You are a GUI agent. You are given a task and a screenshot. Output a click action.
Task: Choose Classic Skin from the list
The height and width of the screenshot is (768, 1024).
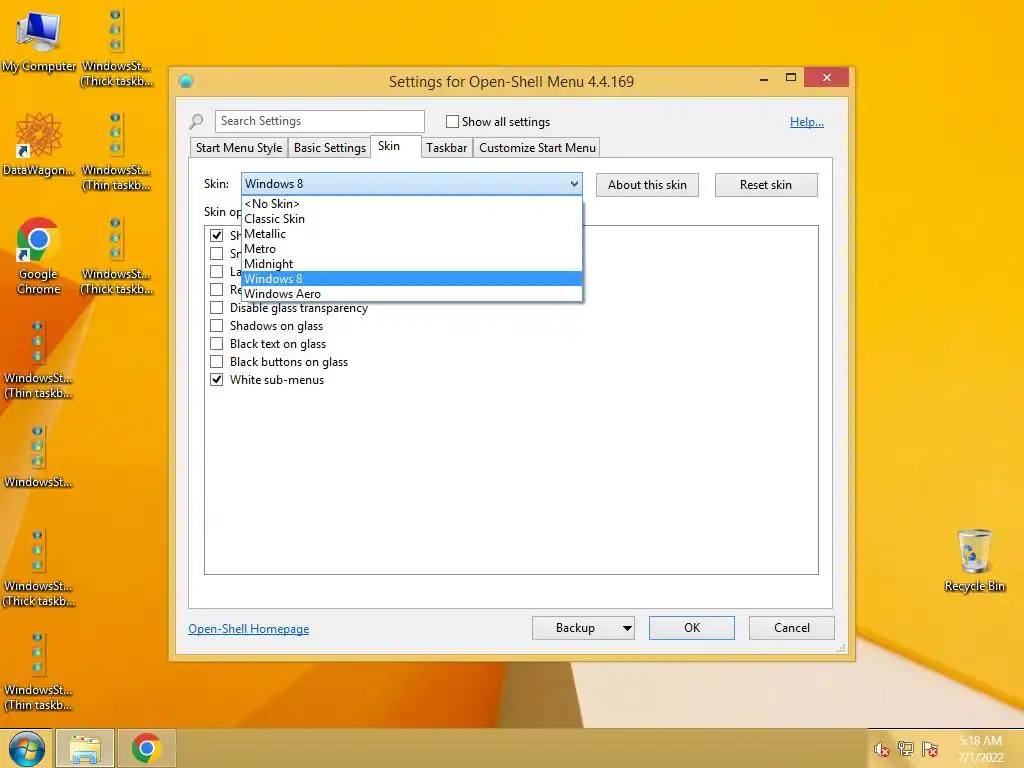pos(411,219)
